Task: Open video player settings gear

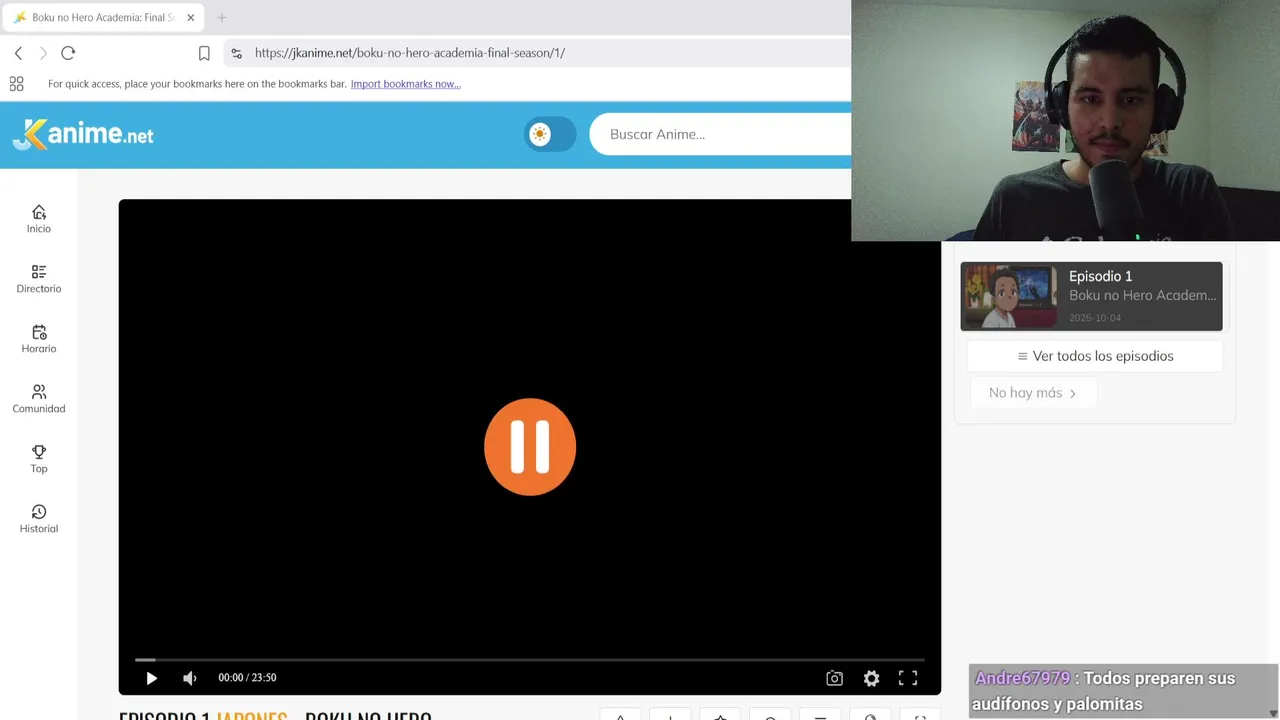Action: (871, 678)
